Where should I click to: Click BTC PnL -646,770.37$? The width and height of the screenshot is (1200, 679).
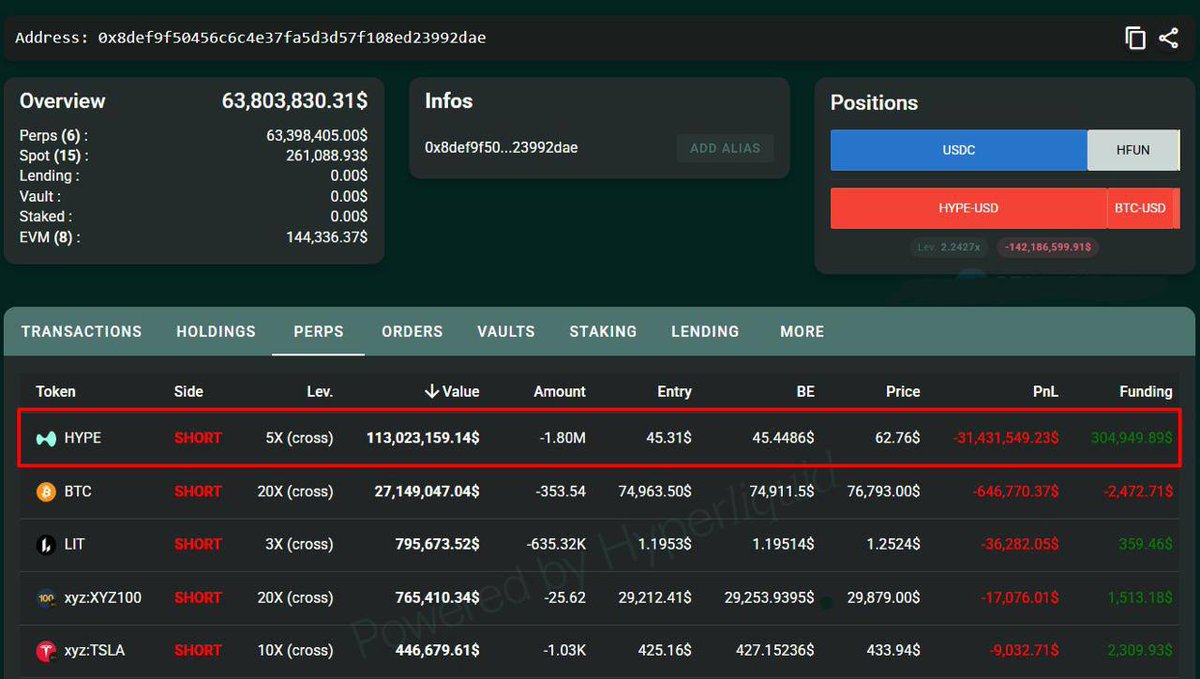pos(1014,491)
